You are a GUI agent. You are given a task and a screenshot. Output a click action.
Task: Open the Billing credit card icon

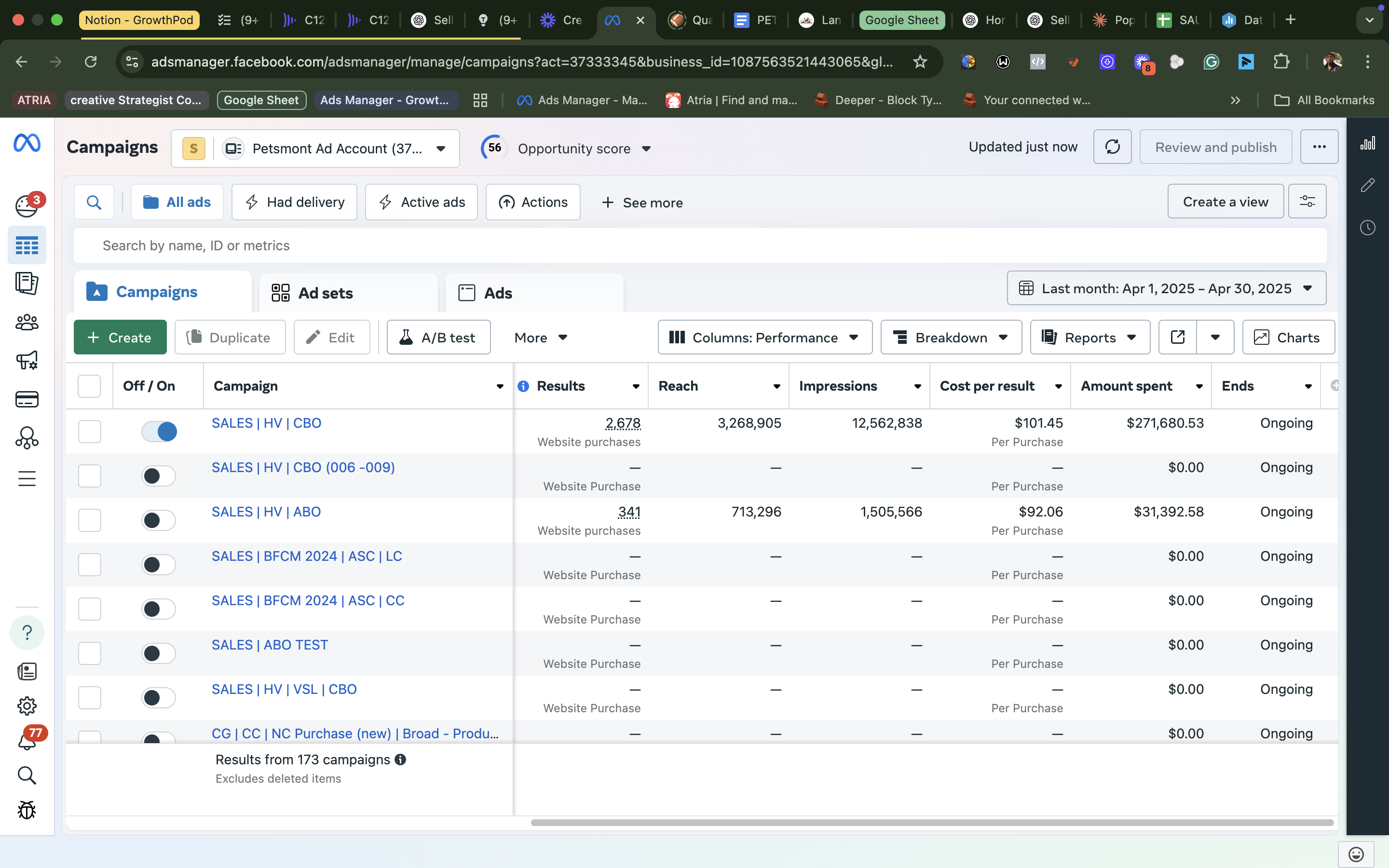(27, 399)
